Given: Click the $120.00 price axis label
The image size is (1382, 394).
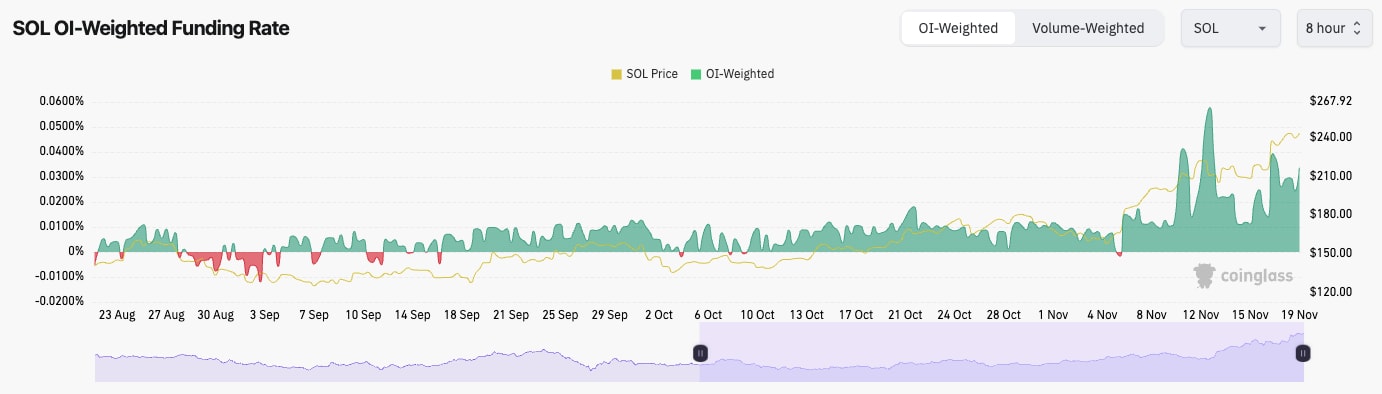Looking at the screenshot, I should (1330, 292).
